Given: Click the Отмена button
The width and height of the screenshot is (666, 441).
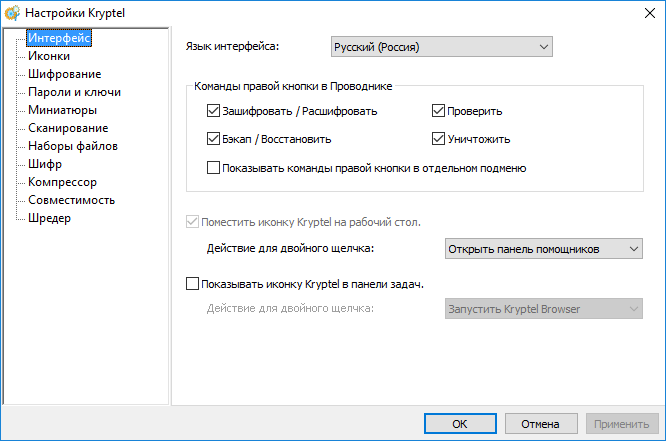Looking at the screenshot, I should 539,423.
